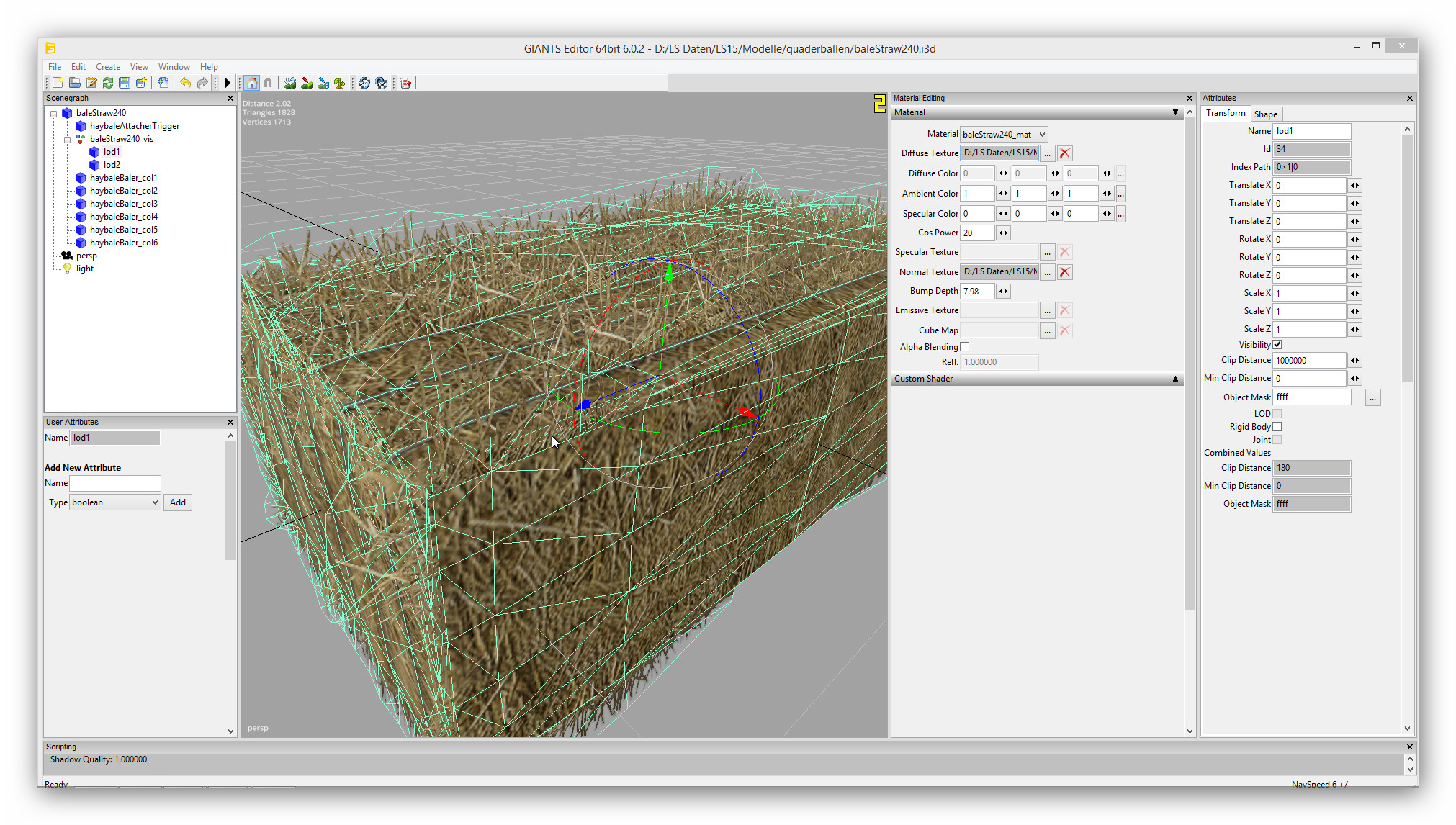Viewport: 1456px width, 825px height.
Task: Click the foliage paint plant icon
Action: [340, 83]
